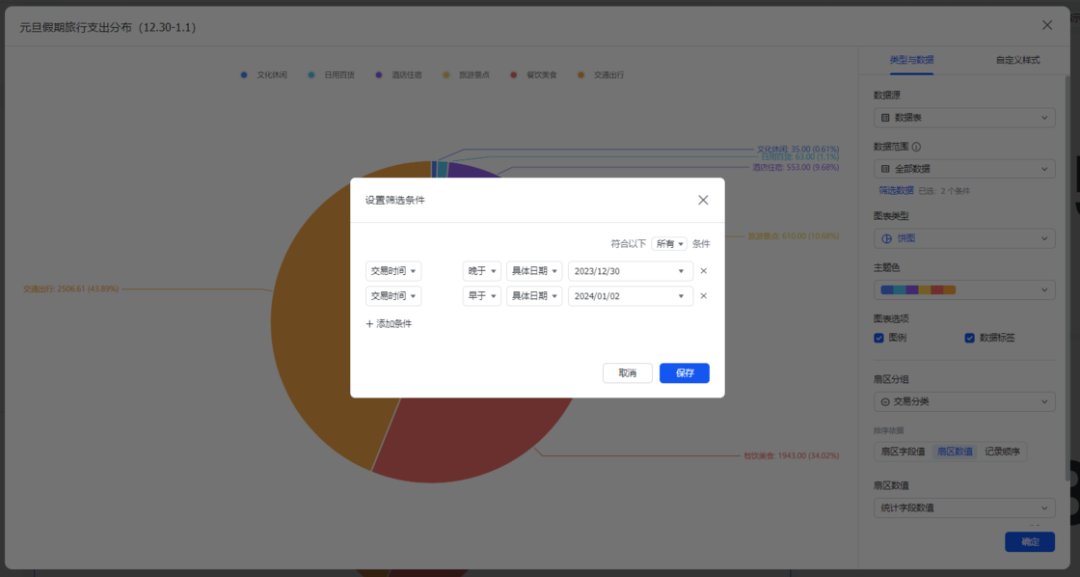Delete the 晚于 2023/12/30 filter condition
The height and width of the screenshot is (577, 1080).
click(x=703, y=271)
